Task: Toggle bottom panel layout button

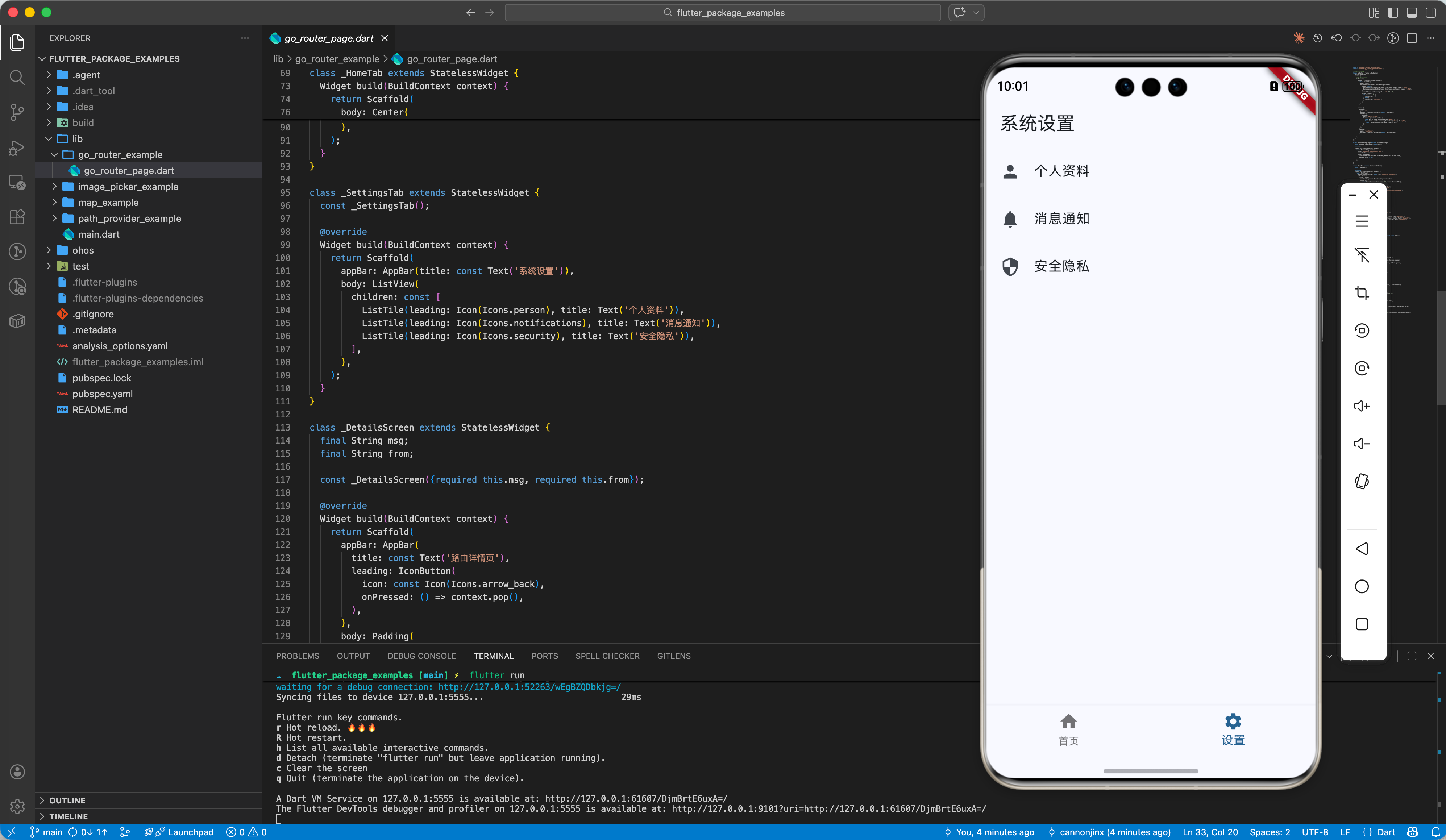Action: point(1412,12)
